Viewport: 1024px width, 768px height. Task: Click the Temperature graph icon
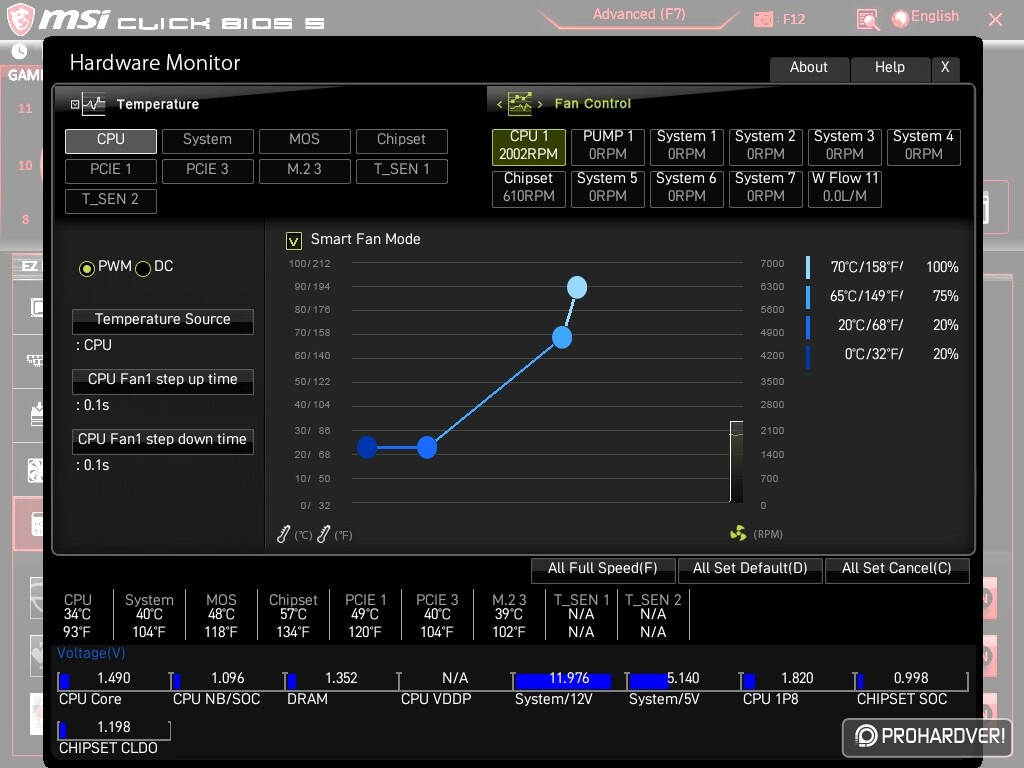click(93, 104)
